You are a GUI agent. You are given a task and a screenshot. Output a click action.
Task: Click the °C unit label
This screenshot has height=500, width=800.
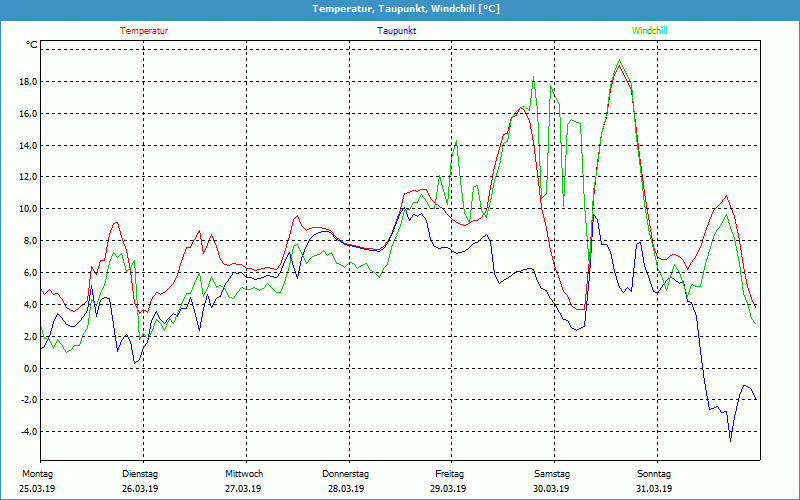pos(32,45)
